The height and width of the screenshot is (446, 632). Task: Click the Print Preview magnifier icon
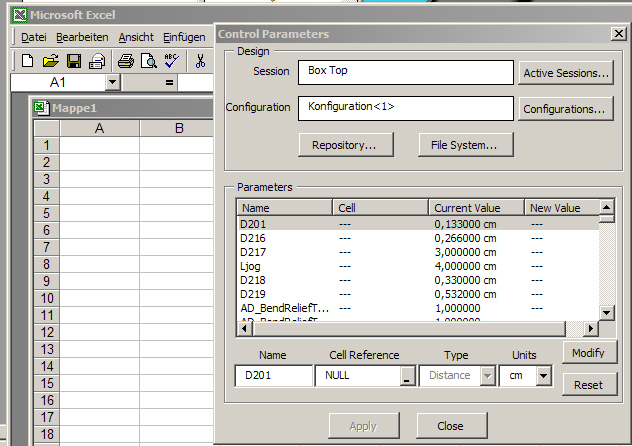click(x=149, y=61)
